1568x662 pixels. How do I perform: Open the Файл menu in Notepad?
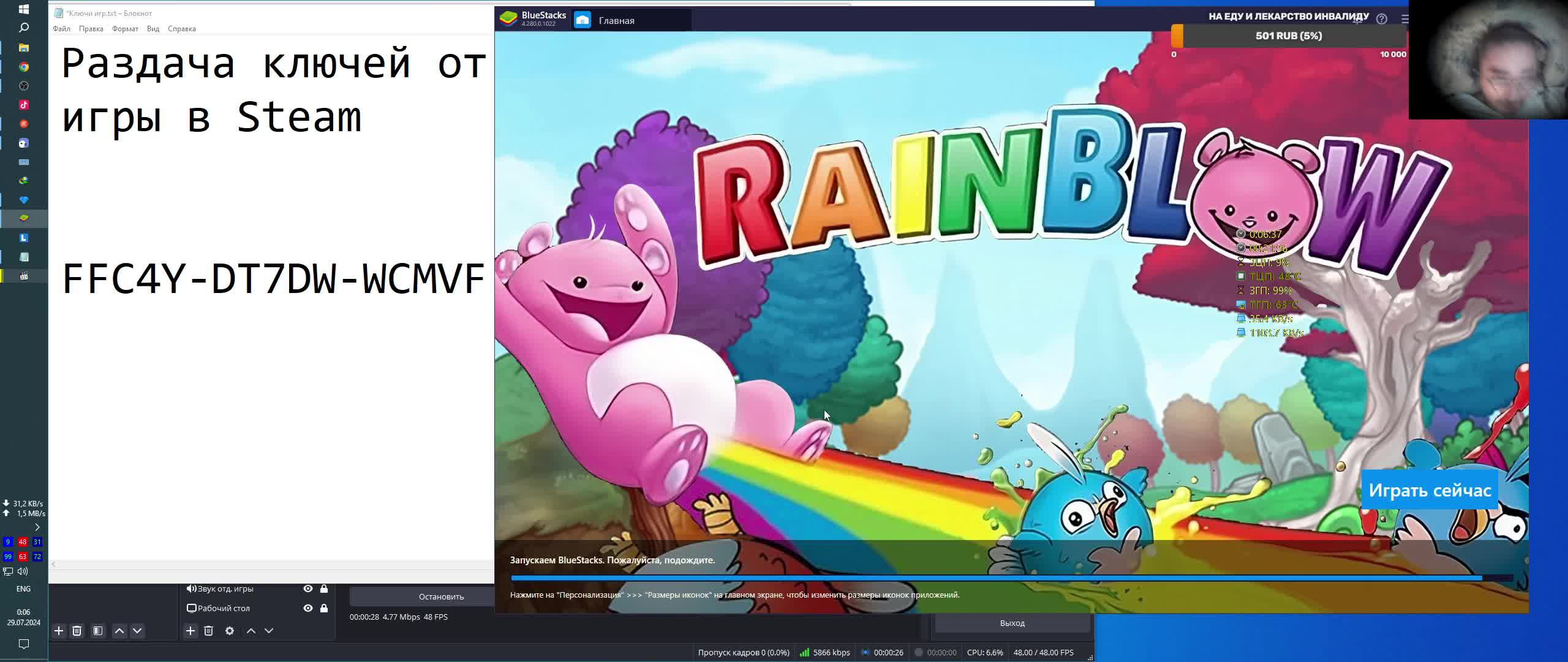coord(61,29)
